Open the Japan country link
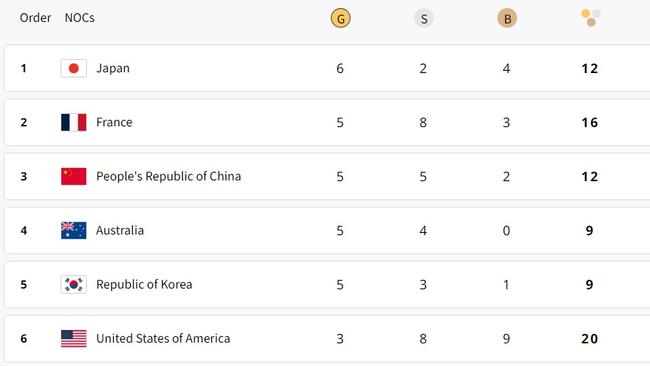This screenshot has height=366, width=650. point(113,68)
